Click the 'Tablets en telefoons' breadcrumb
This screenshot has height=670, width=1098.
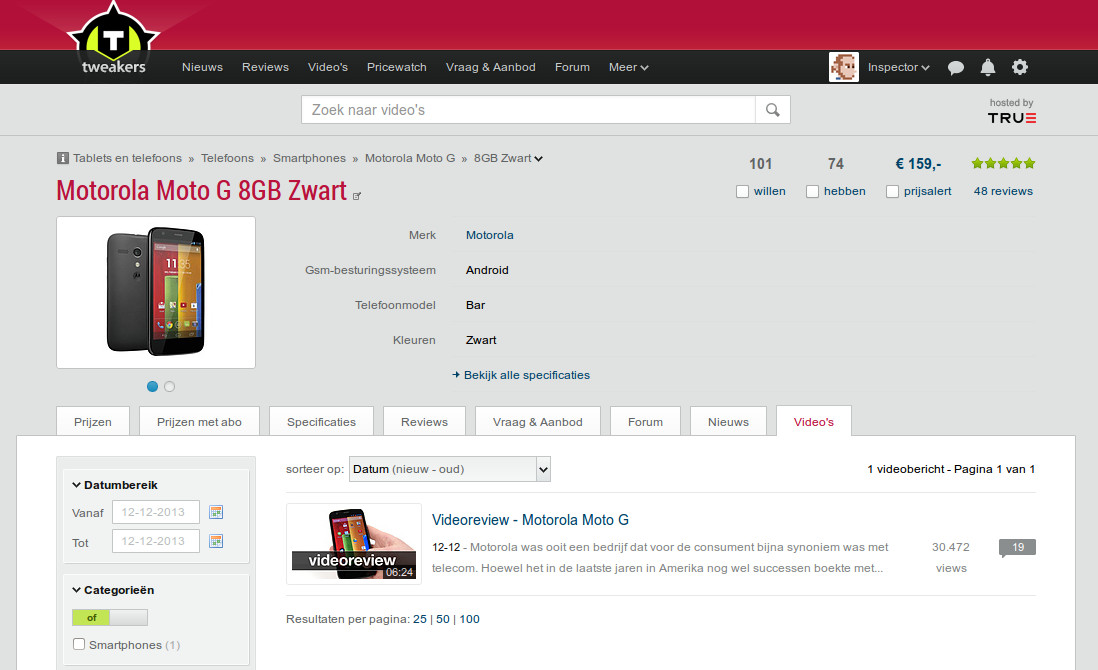click(127, 158)
